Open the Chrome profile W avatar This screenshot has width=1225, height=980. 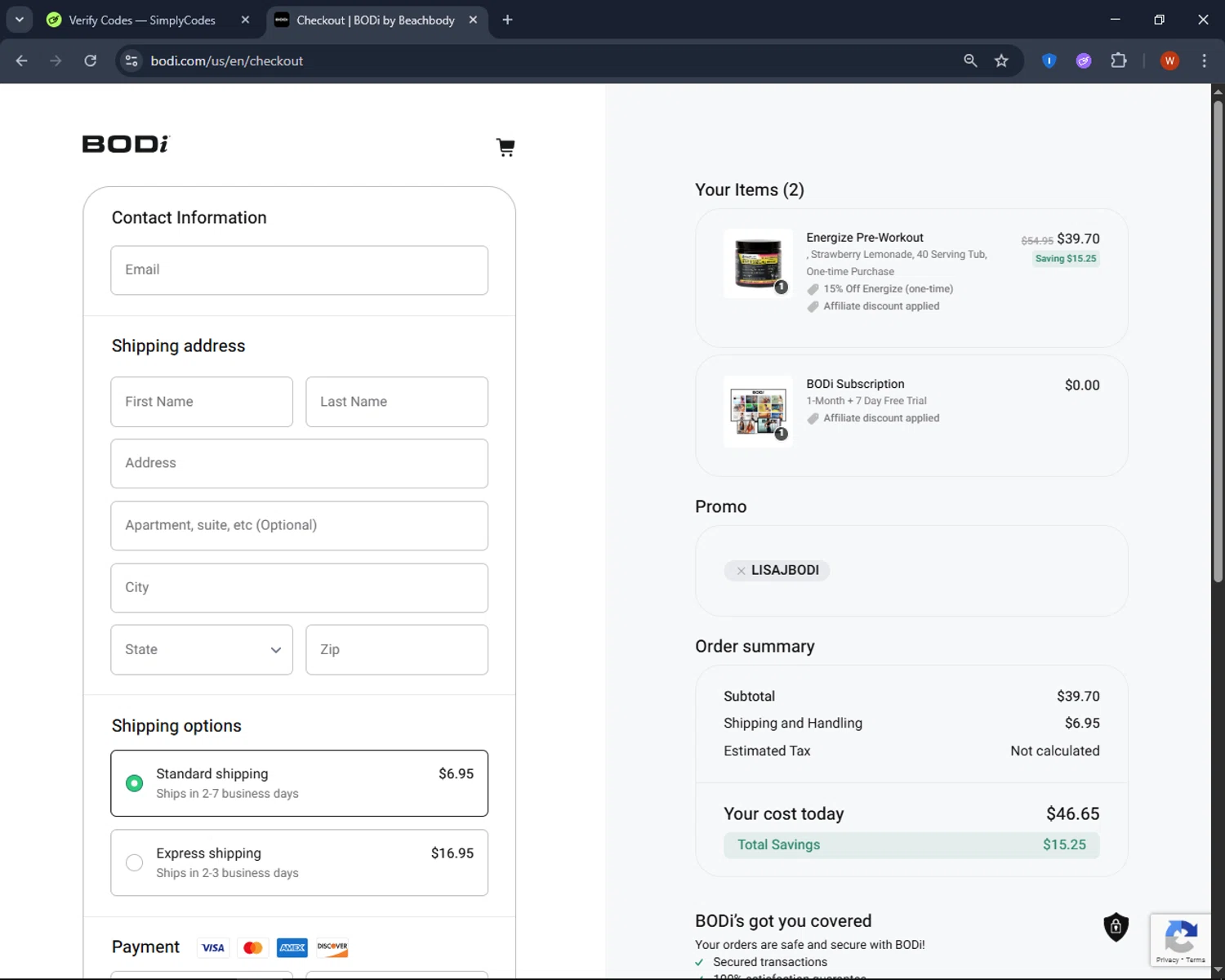[1169, 60]
